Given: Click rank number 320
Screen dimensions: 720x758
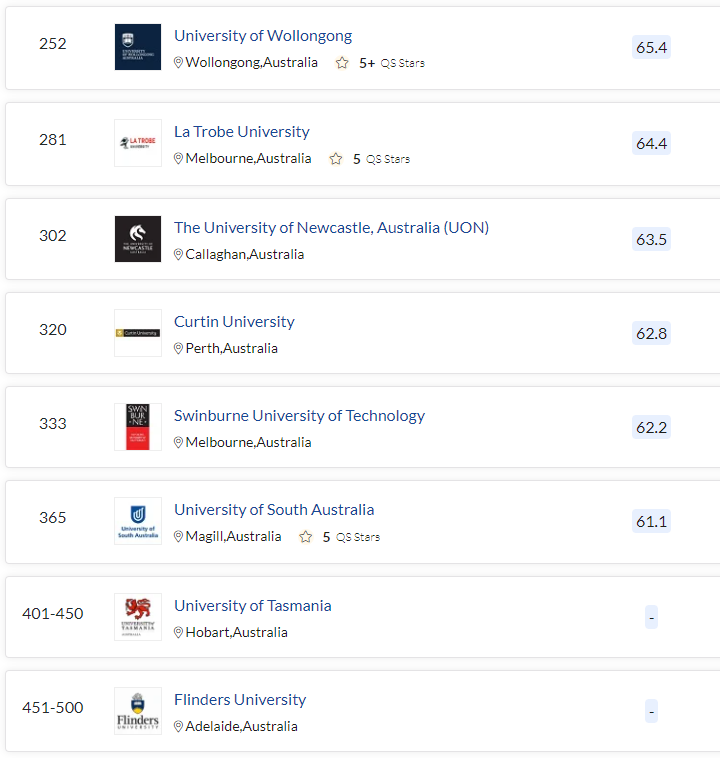Looking at the screenshot, I should [53, 330].
